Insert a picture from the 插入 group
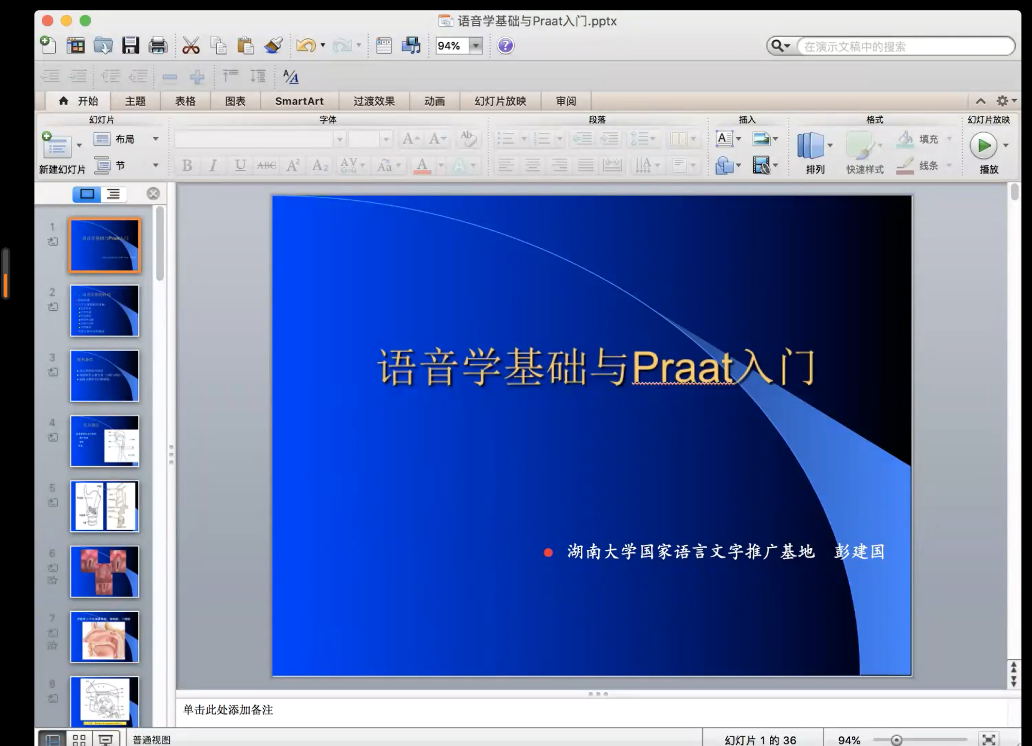1032x746 pixels. (x=761, y=138)
